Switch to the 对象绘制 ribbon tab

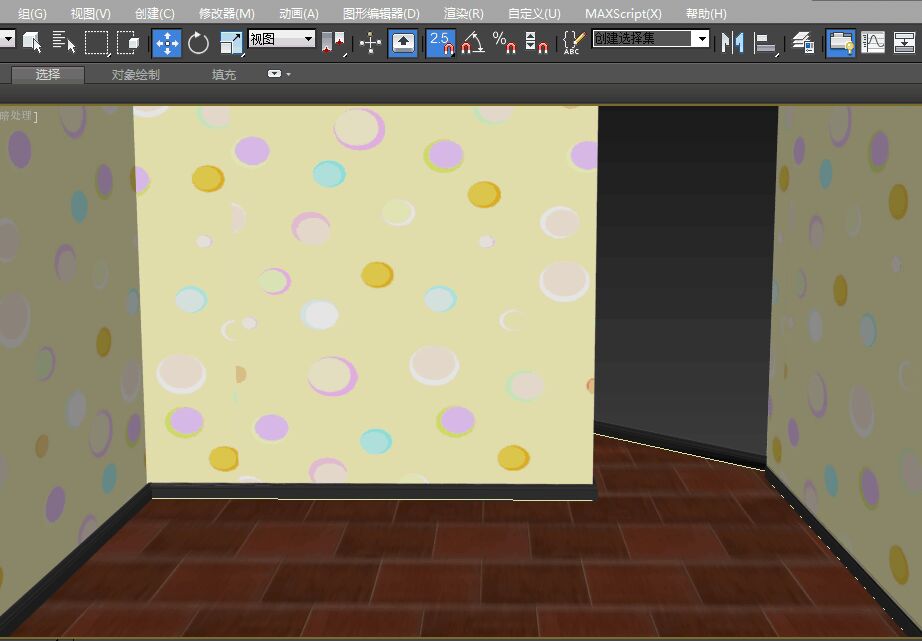pos(135,75)
